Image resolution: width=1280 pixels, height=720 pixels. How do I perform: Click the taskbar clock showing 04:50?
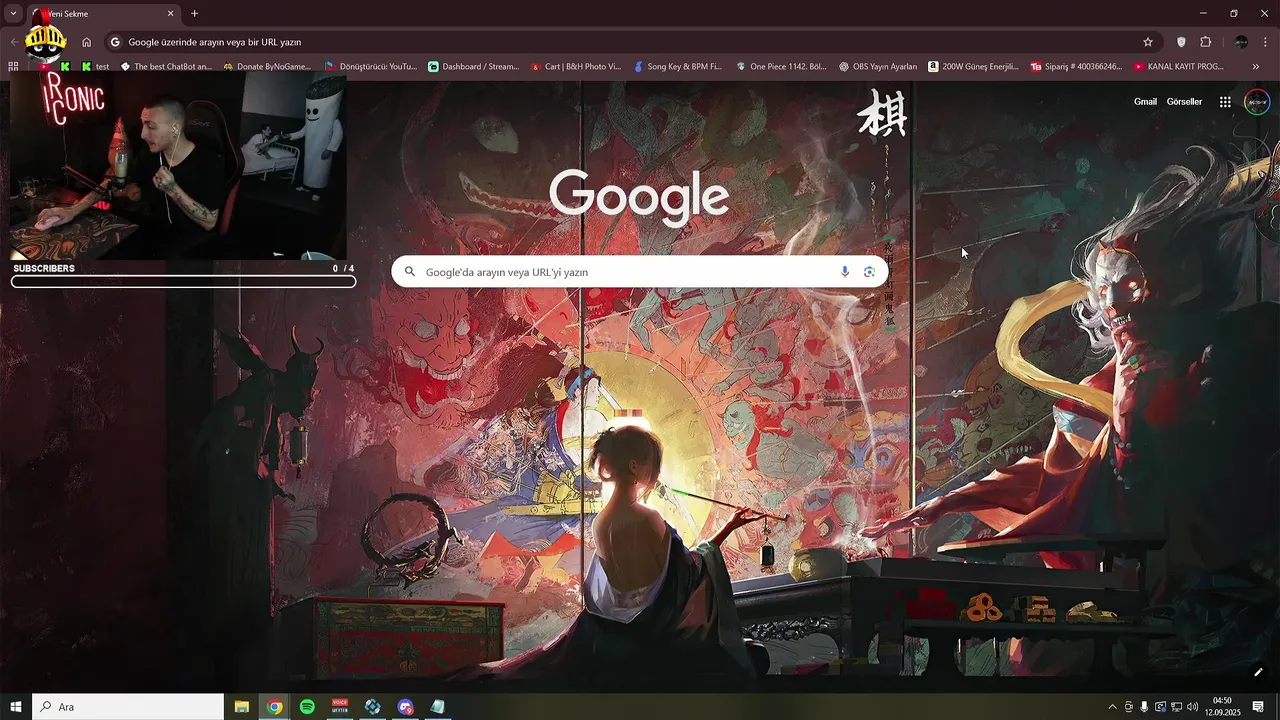click(1222, 707)
